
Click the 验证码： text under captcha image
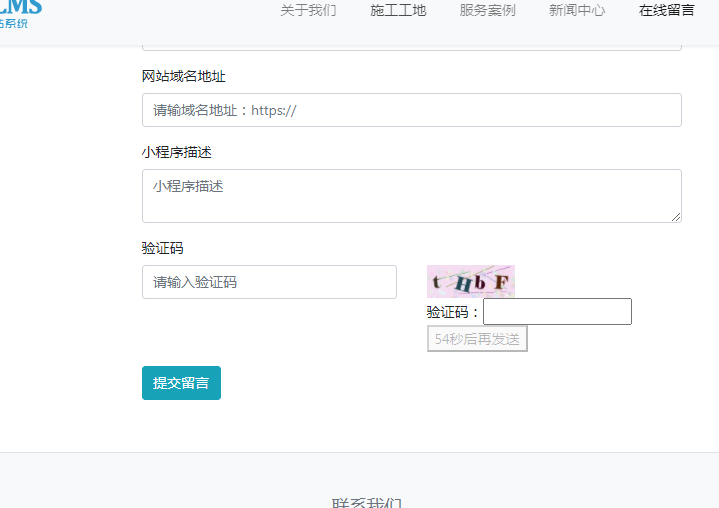[x=454, y=312]
